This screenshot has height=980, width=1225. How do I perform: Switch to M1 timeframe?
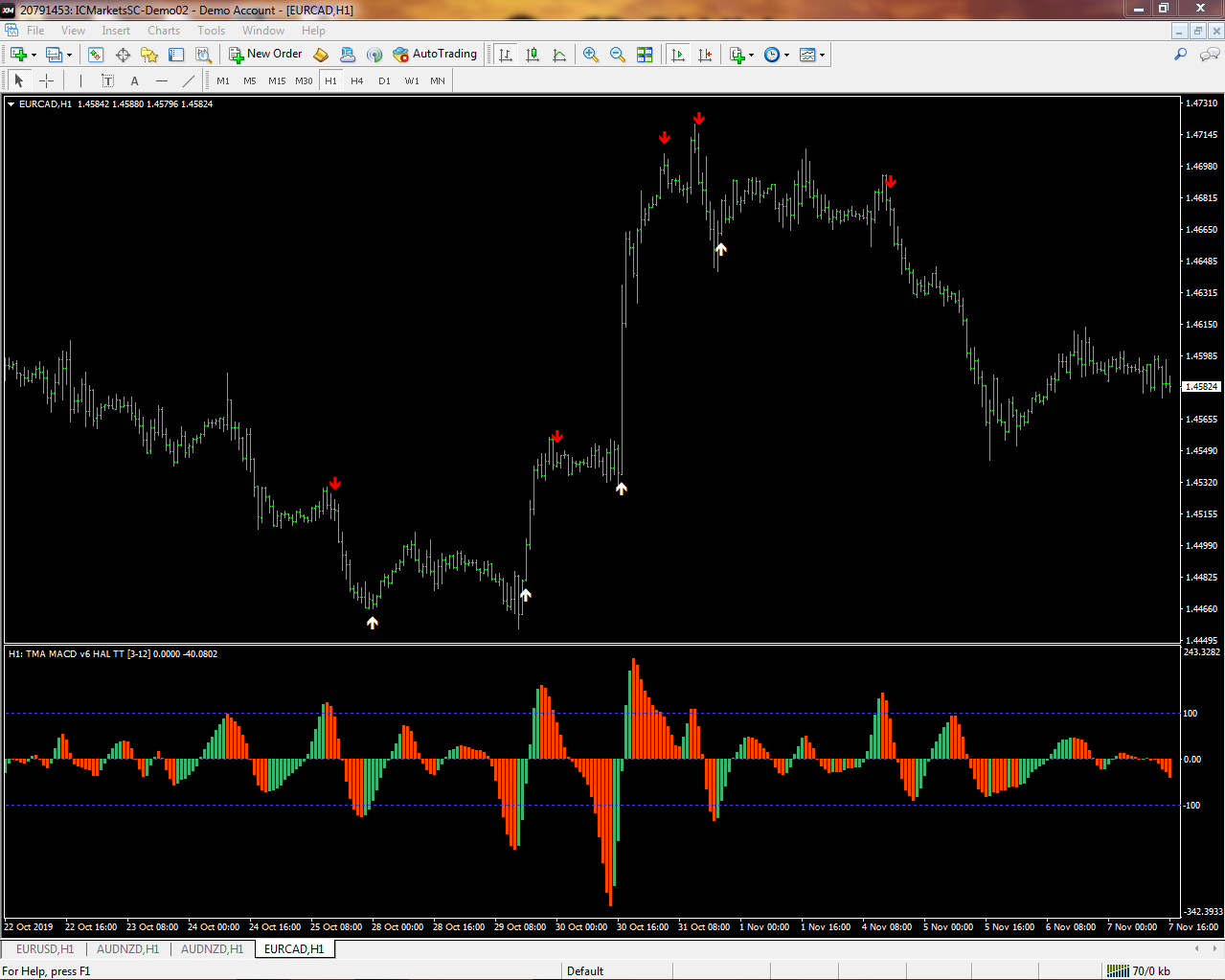pos(223,81)
